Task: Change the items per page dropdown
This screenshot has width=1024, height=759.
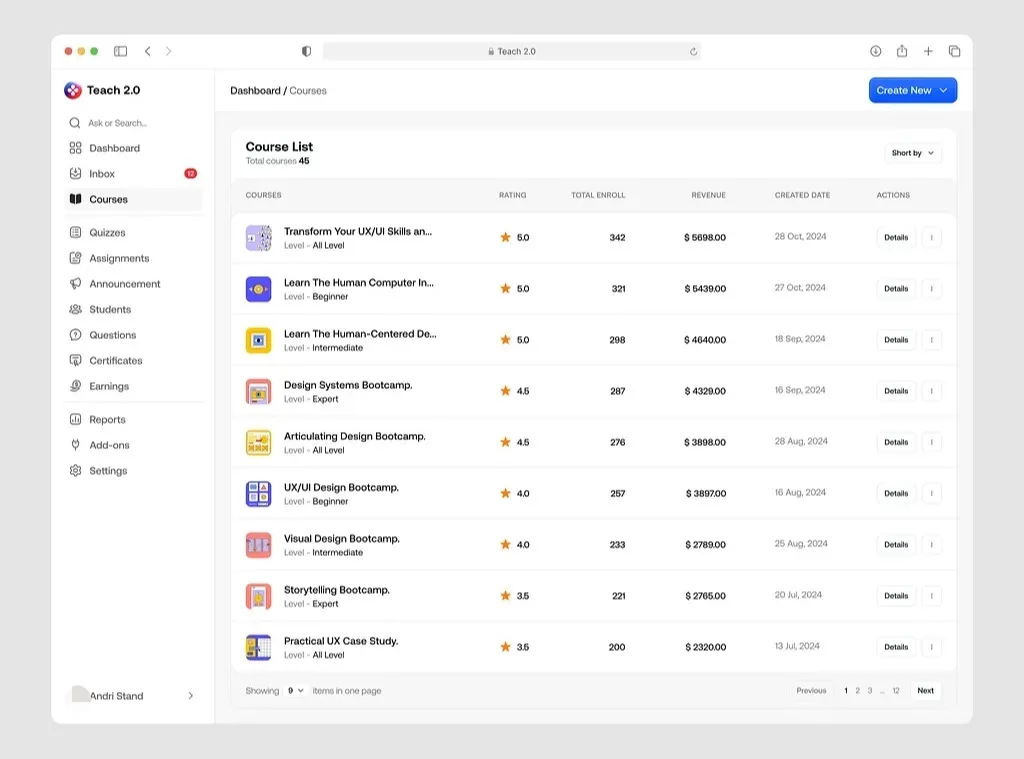Action: click(296, 690)
